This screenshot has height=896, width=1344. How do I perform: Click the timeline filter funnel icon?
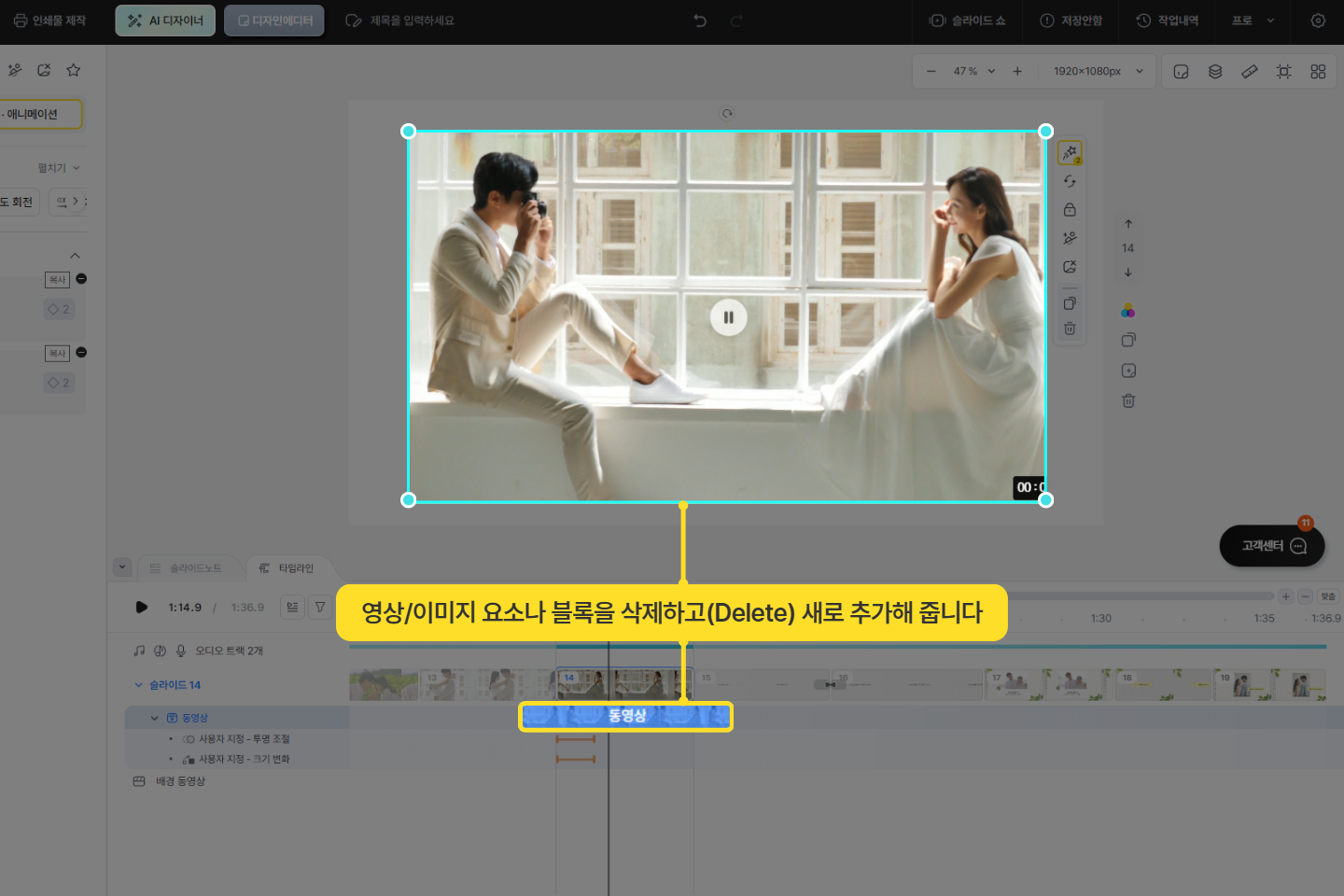320,607
